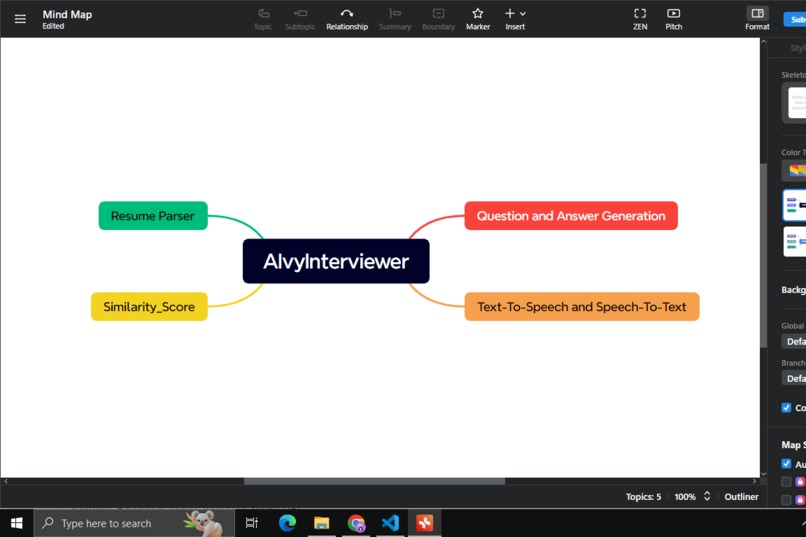This screenshot has width=806, height=537.
Task: Open the Skeleton structure thumbnail
Action: point(795,103)
